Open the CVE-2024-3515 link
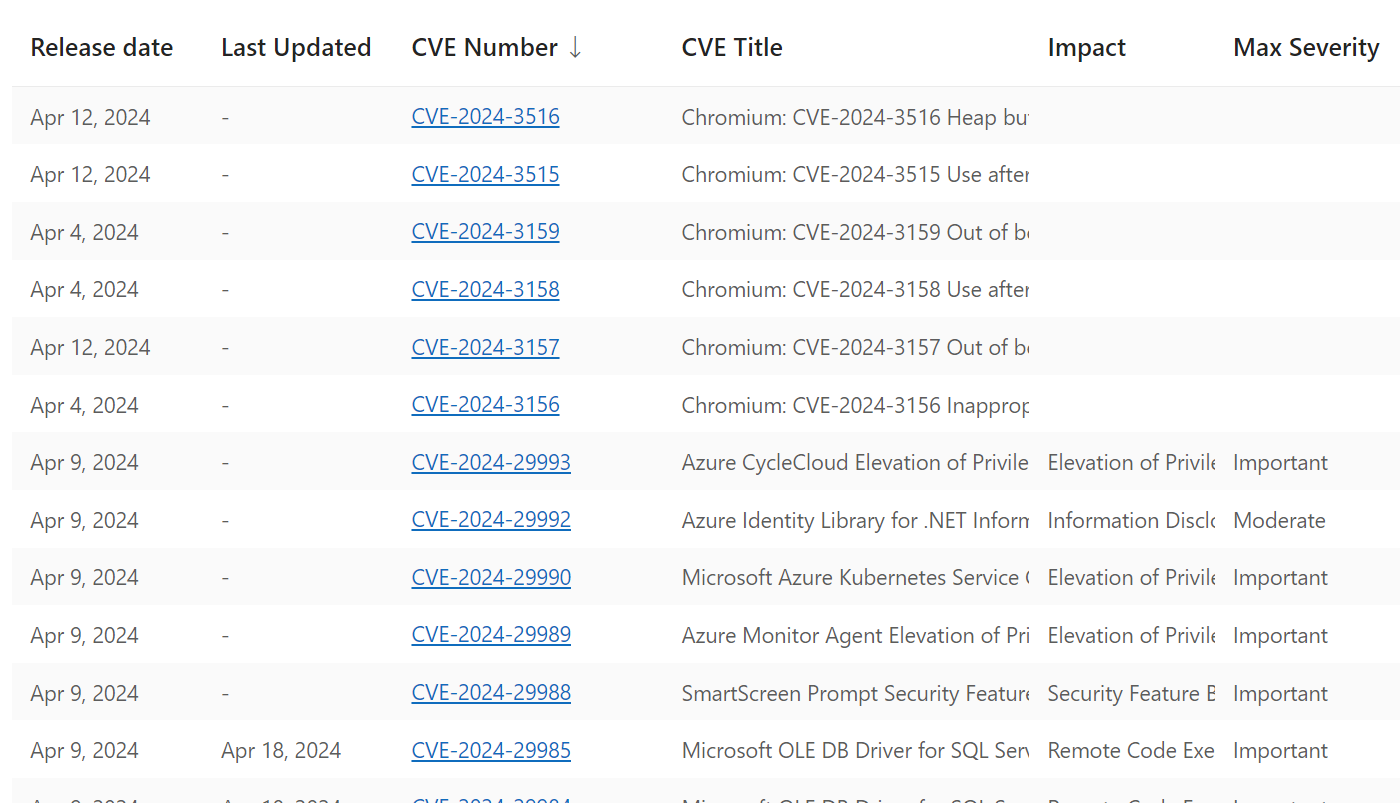 click(x=485, y=175)
